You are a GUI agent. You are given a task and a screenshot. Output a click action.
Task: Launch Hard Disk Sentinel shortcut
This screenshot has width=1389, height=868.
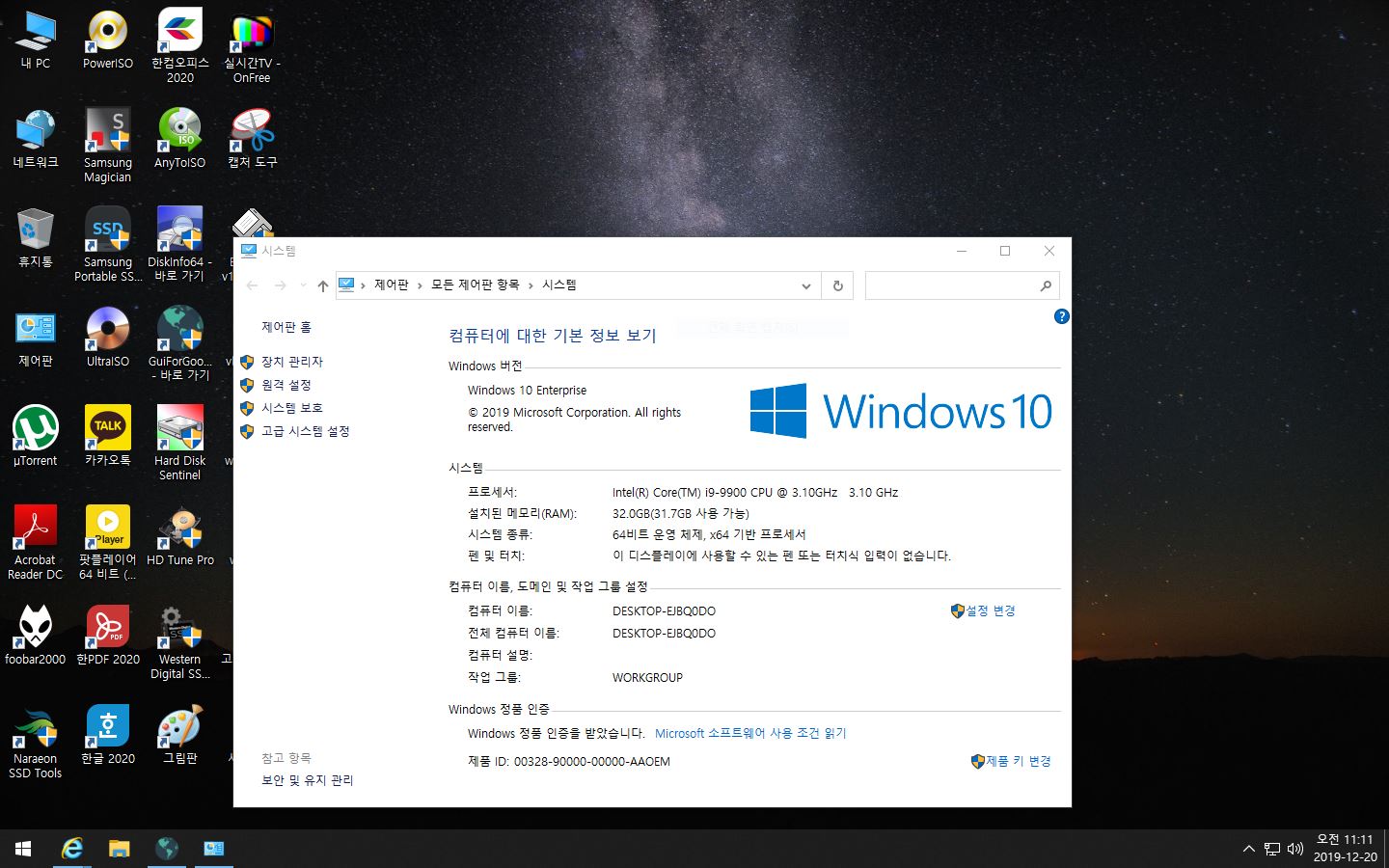(180, 444)
